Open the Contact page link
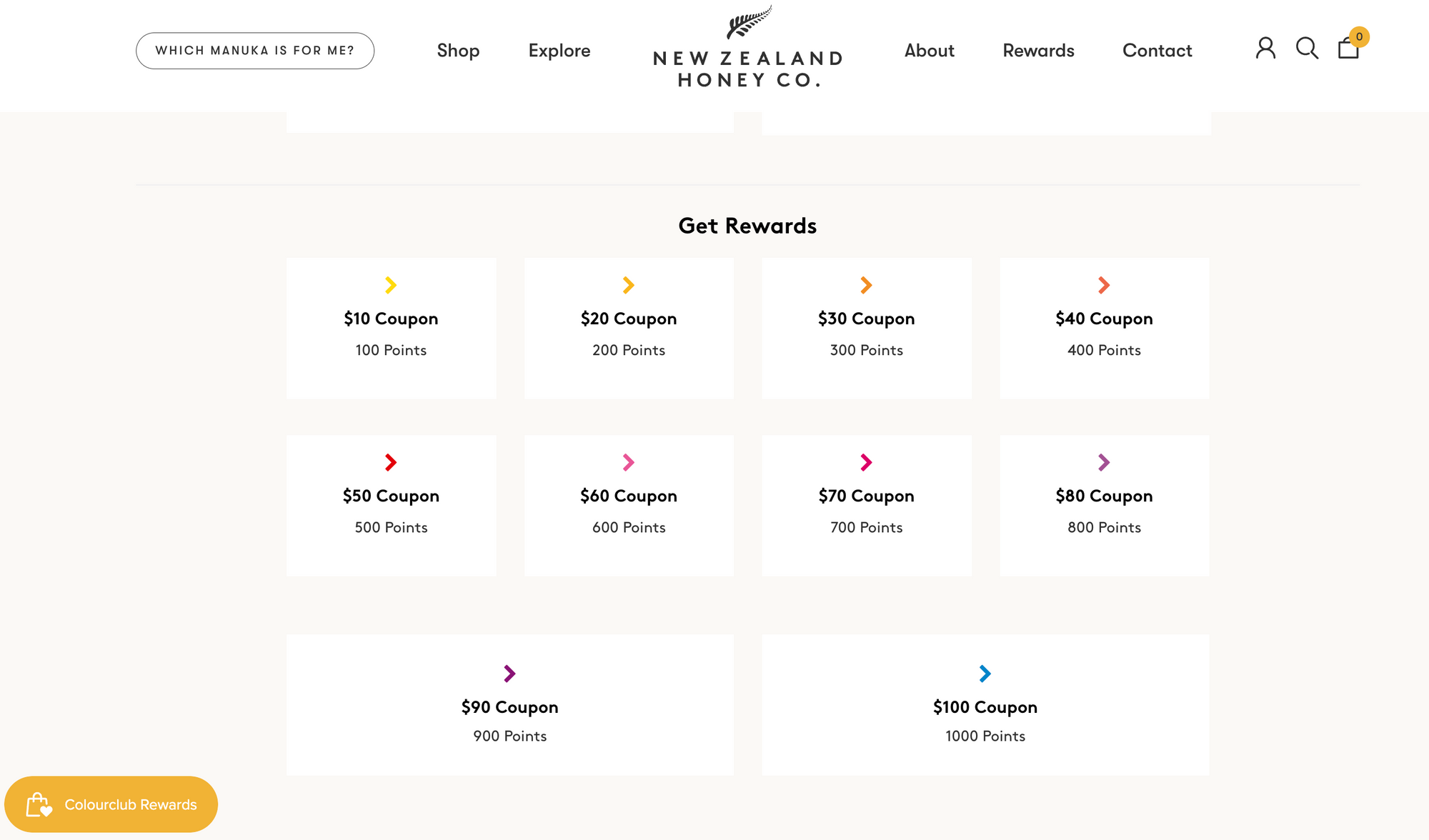Image resolution: width=1429 pixels, height=840 pixels. [x=1158, y=50]
